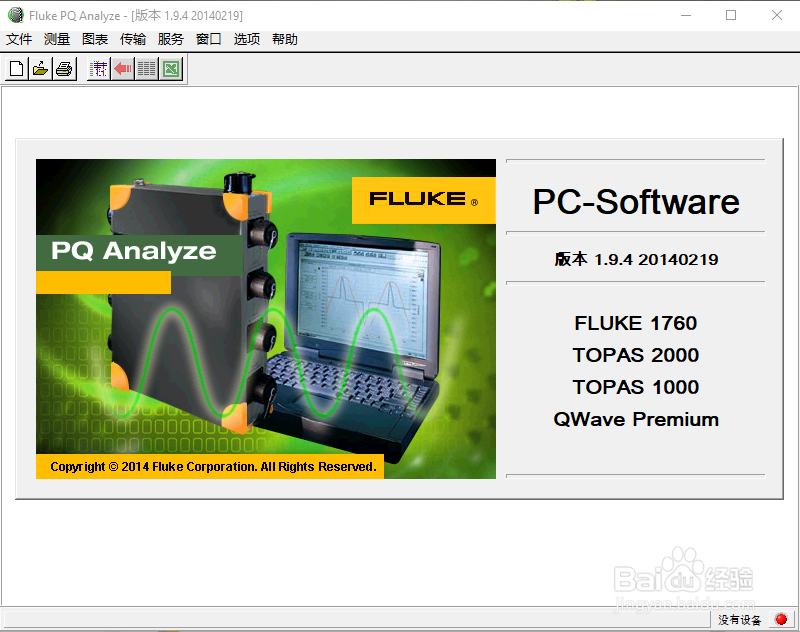Click the 没有设备 status bar text
The image size is (800, 632).
coord(739,620)
